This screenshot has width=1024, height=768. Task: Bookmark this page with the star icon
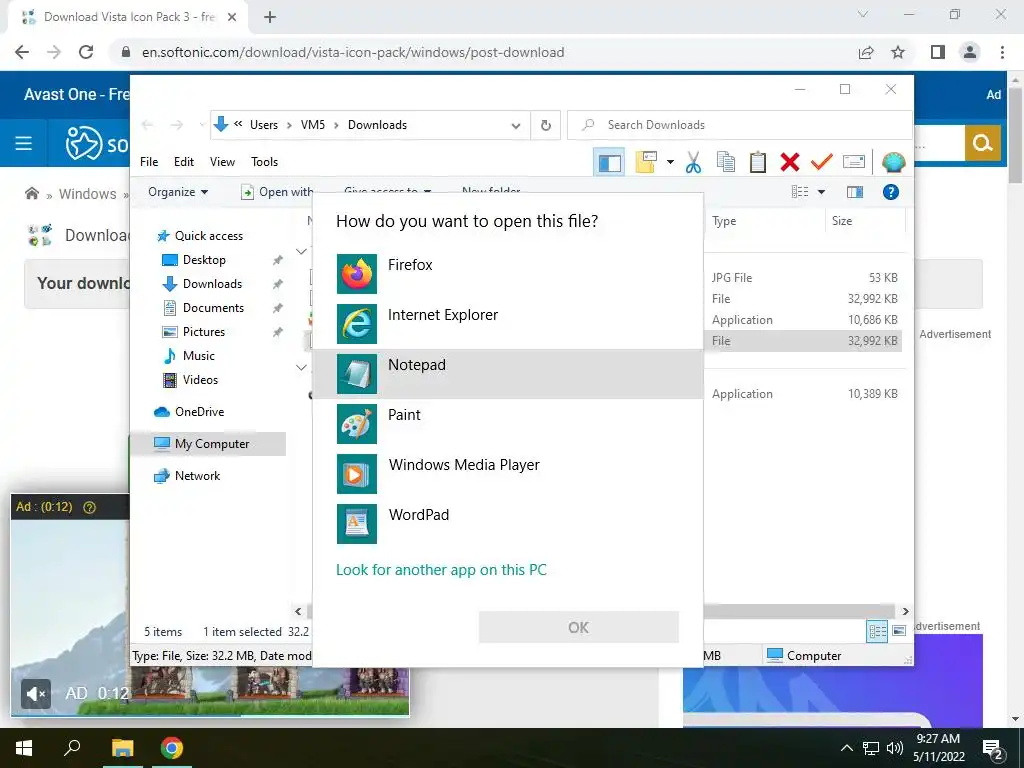(898, 52)
